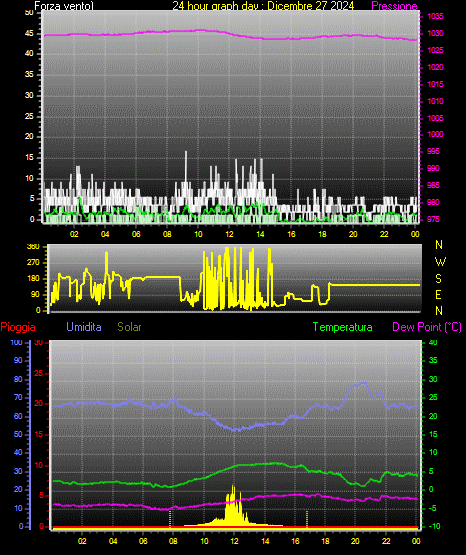Screen dimensions: 466x555
Task: Click the yellow sunset marker near 17
Action: [x=307, y=518]
